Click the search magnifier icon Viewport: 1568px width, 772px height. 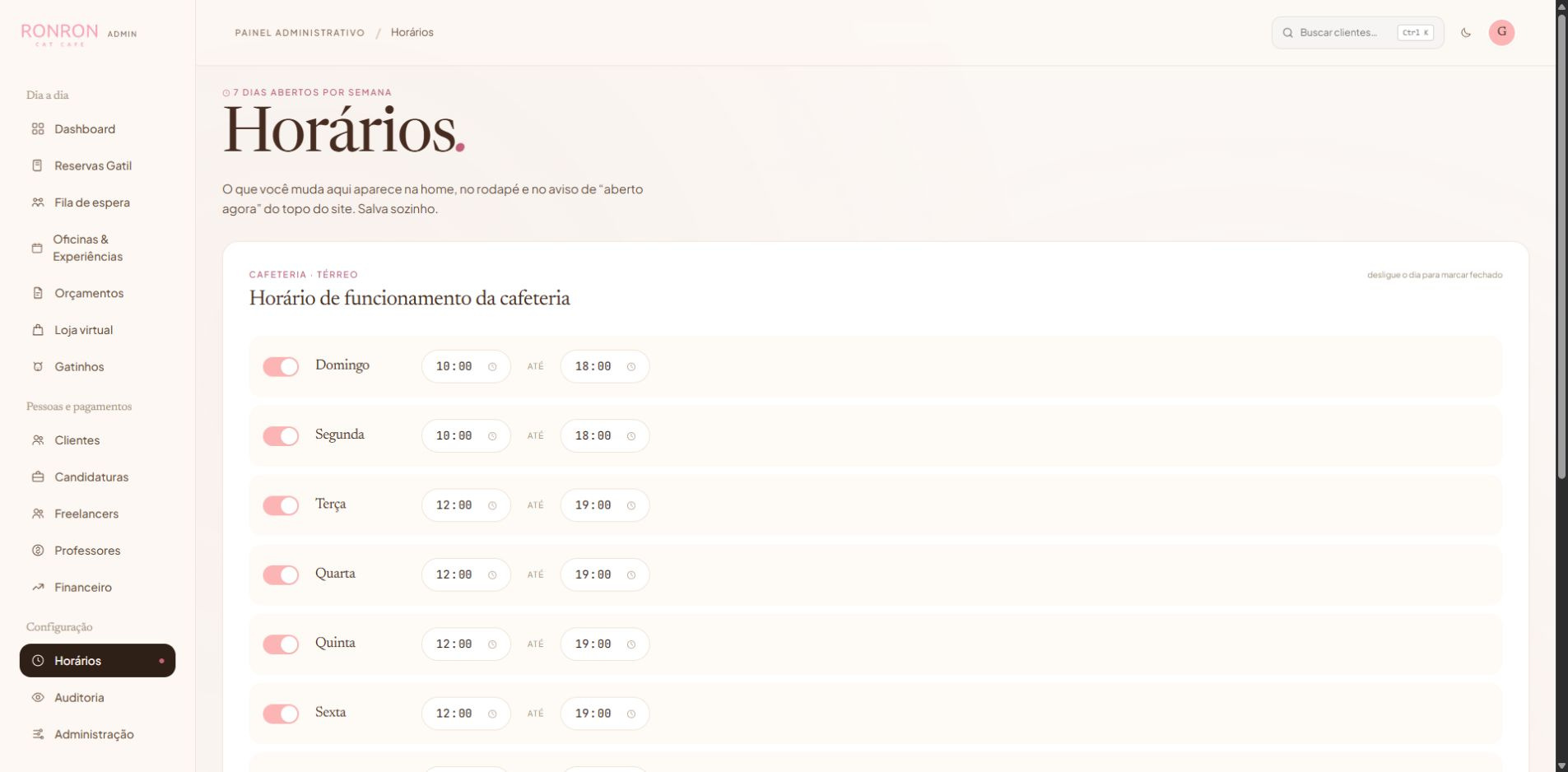click(1288, 33)
